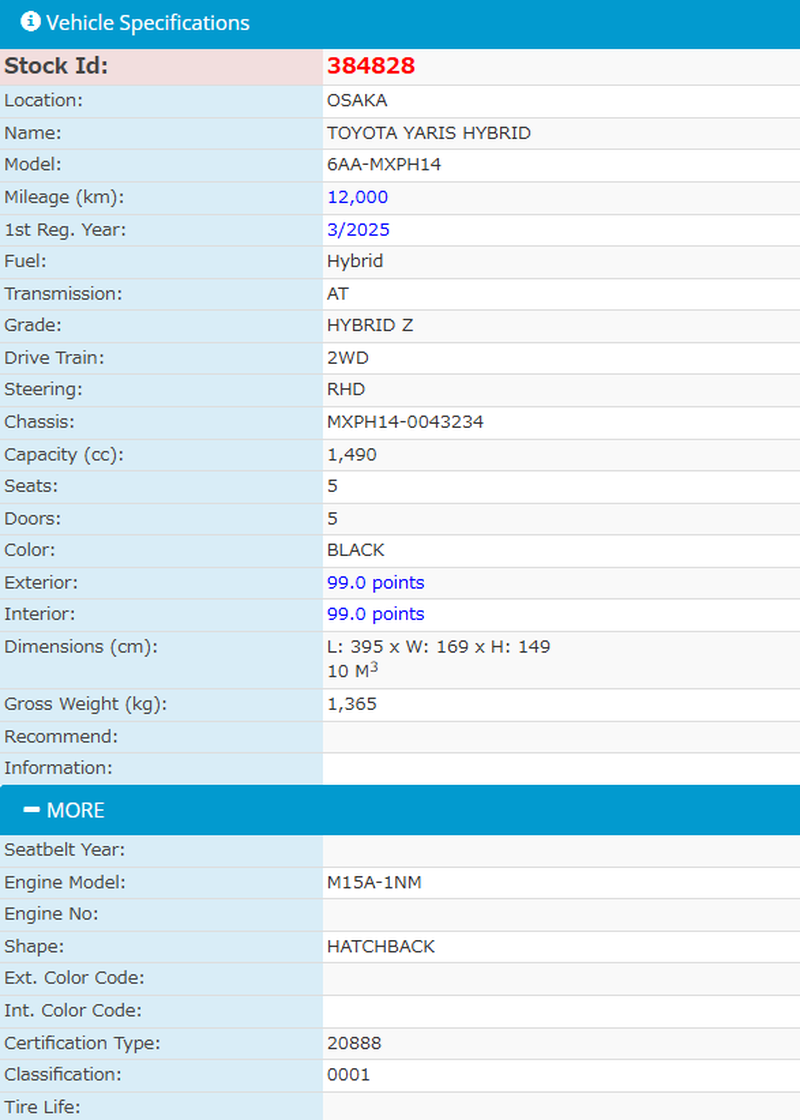
Task: Click the Classification: label
Action: click(63, 1075)
